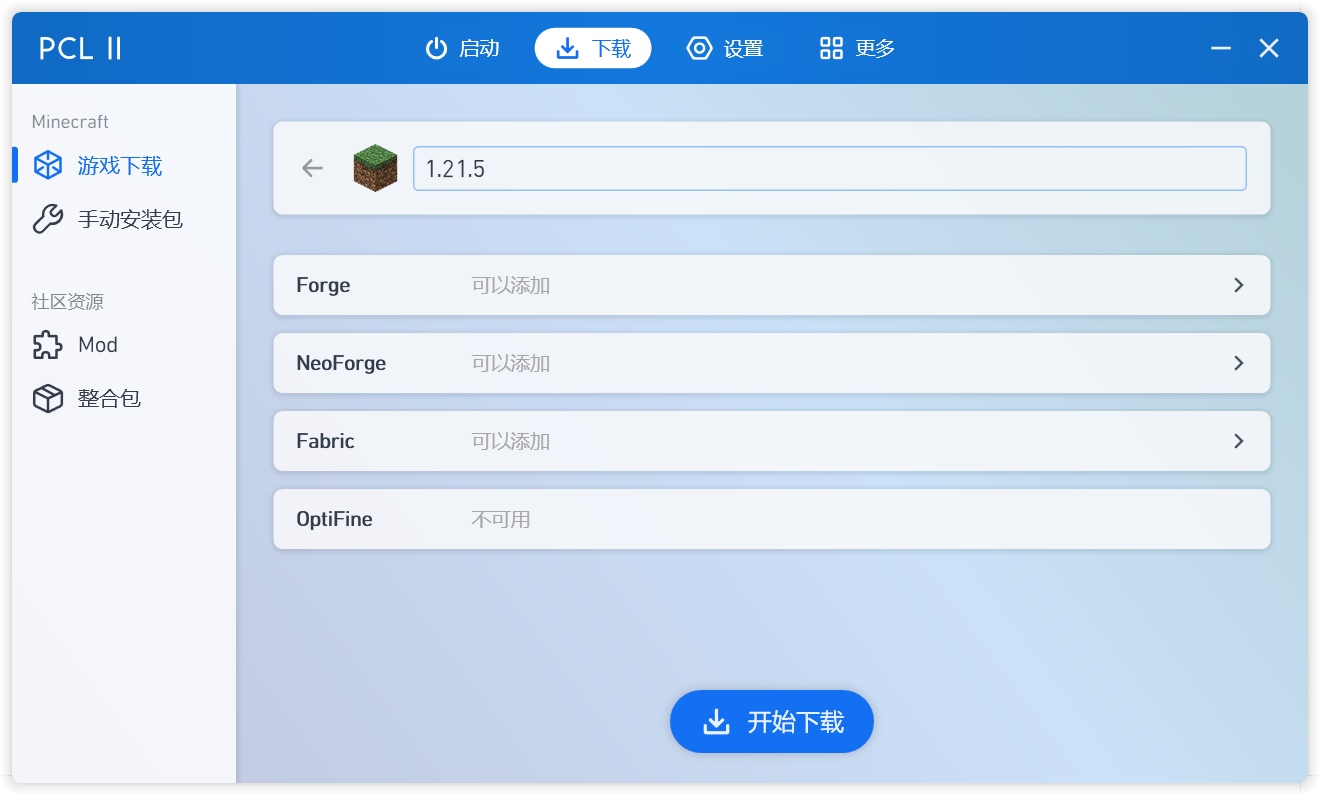The image size is (1334, 809).
Task: Expand the NeoForge row chevron
Action: click(1239, 363)
